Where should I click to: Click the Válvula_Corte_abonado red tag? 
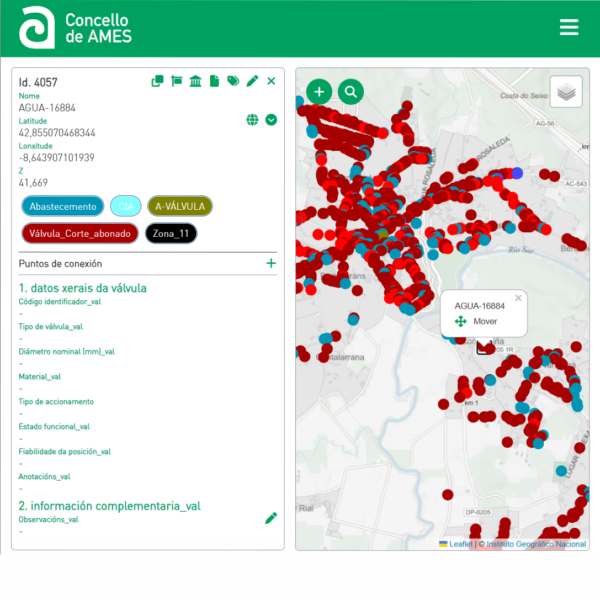79,233
